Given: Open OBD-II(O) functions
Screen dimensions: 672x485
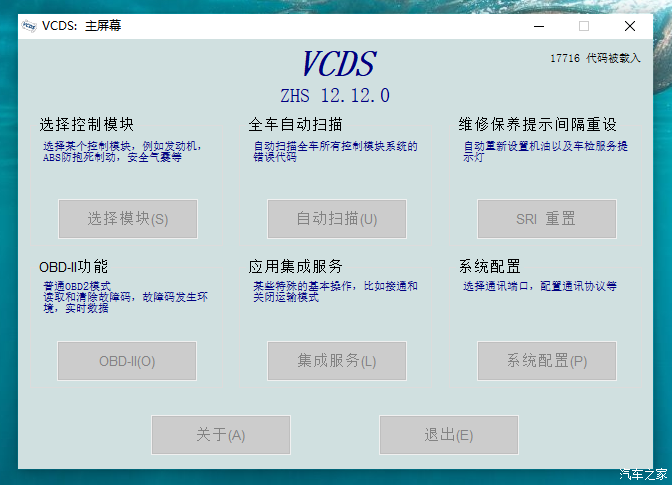Looking at the screenshot, I should [127, 361].
